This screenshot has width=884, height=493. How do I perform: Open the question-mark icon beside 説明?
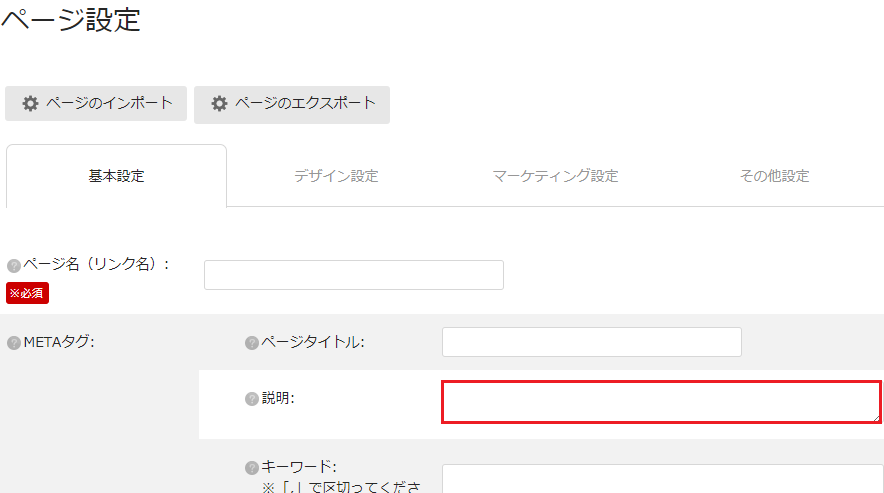[252, 399]
